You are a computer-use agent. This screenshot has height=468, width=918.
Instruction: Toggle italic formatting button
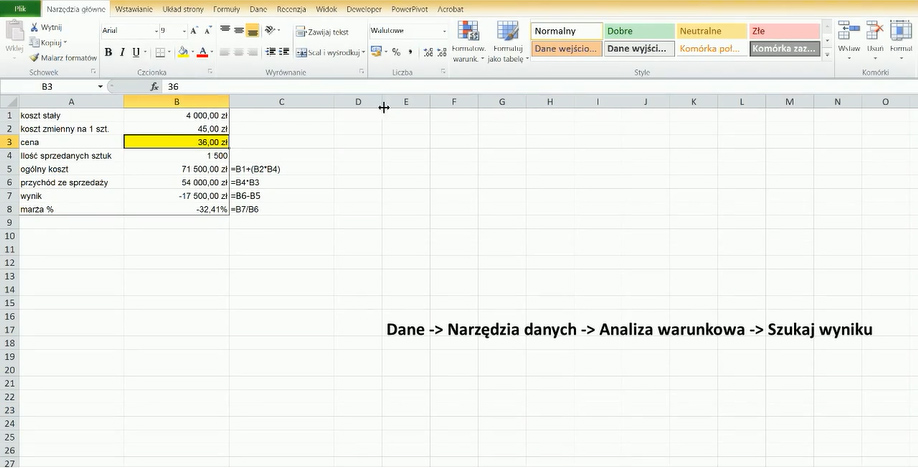pos(122,52)
